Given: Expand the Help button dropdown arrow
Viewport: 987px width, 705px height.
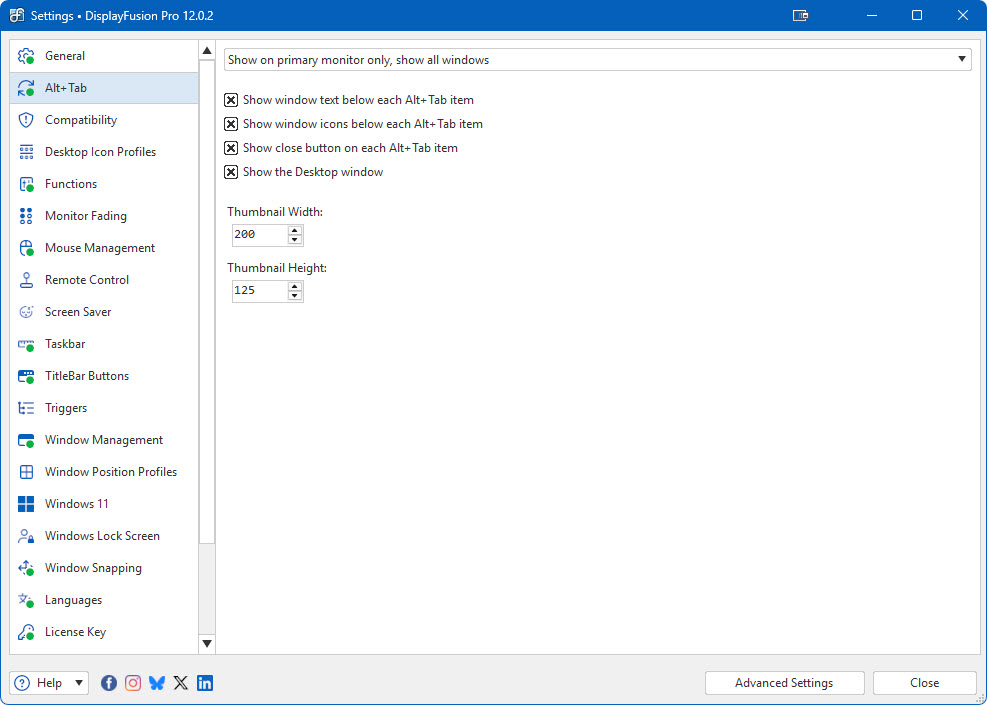Looking at the screenshot, I should 79,683.
